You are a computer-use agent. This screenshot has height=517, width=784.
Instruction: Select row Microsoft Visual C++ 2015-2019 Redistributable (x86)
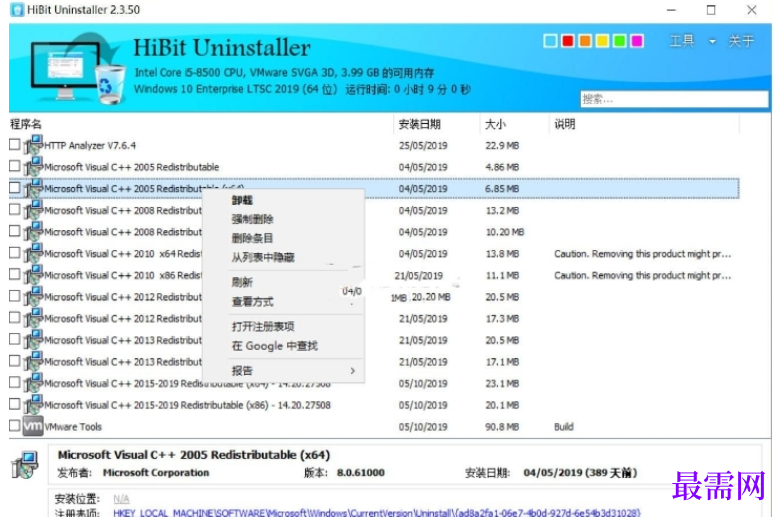pyautogui.click(x=188, y=405)
